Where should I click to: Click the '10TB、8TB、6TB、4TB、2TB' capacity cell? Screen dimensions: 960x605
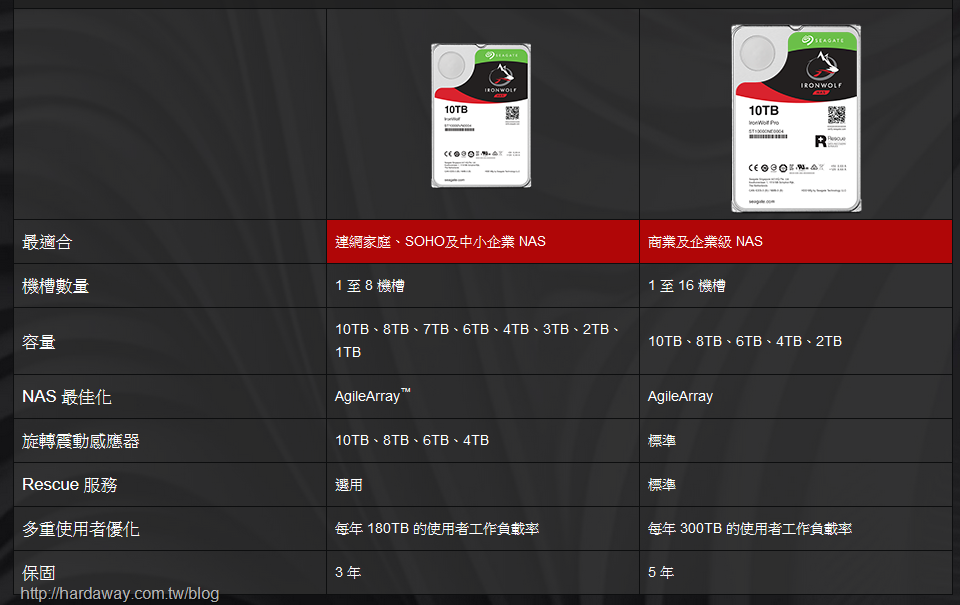point(796,341)
